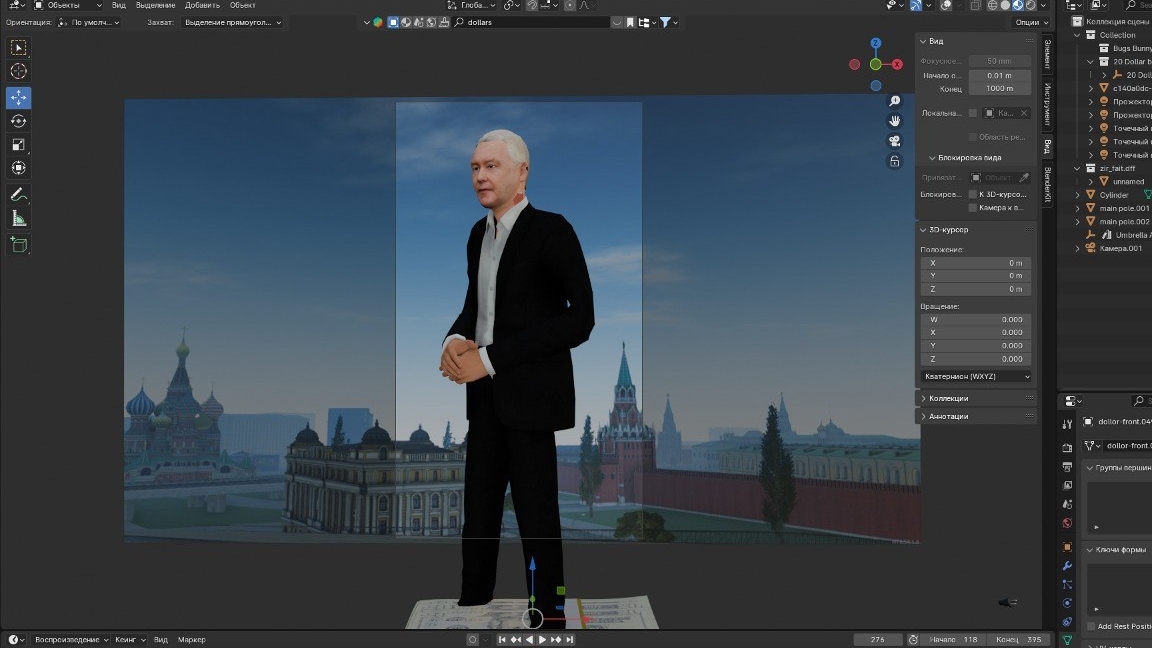This screenshot has height=648, width=1152.
Task: Open the Render properties tab icon
Action: [1067, 447]
